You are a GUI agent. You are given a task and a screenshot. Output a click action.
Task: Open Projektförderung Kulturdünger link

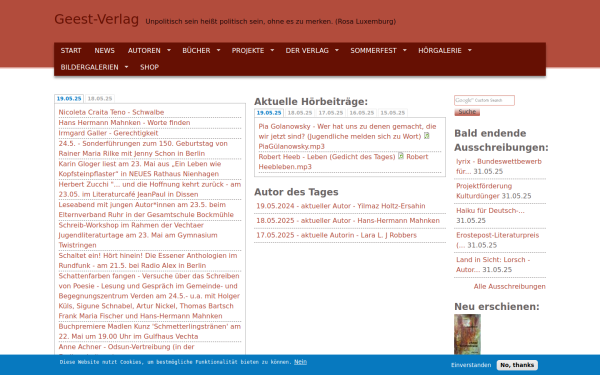click(x=484, y=191)
